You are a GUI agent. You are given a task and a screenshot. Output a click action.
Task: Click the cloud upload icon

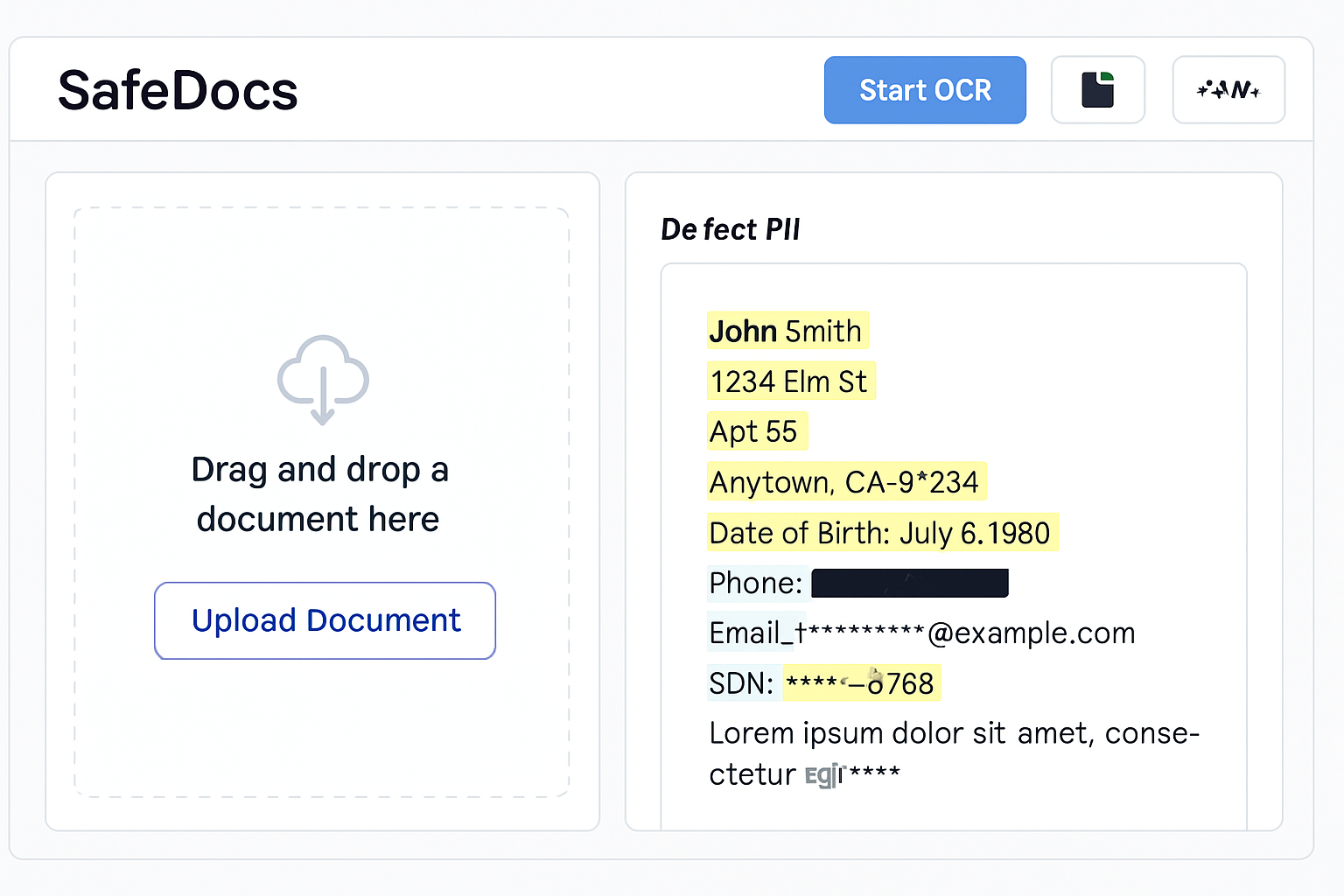pyautogui.click(x=323, y=379)
